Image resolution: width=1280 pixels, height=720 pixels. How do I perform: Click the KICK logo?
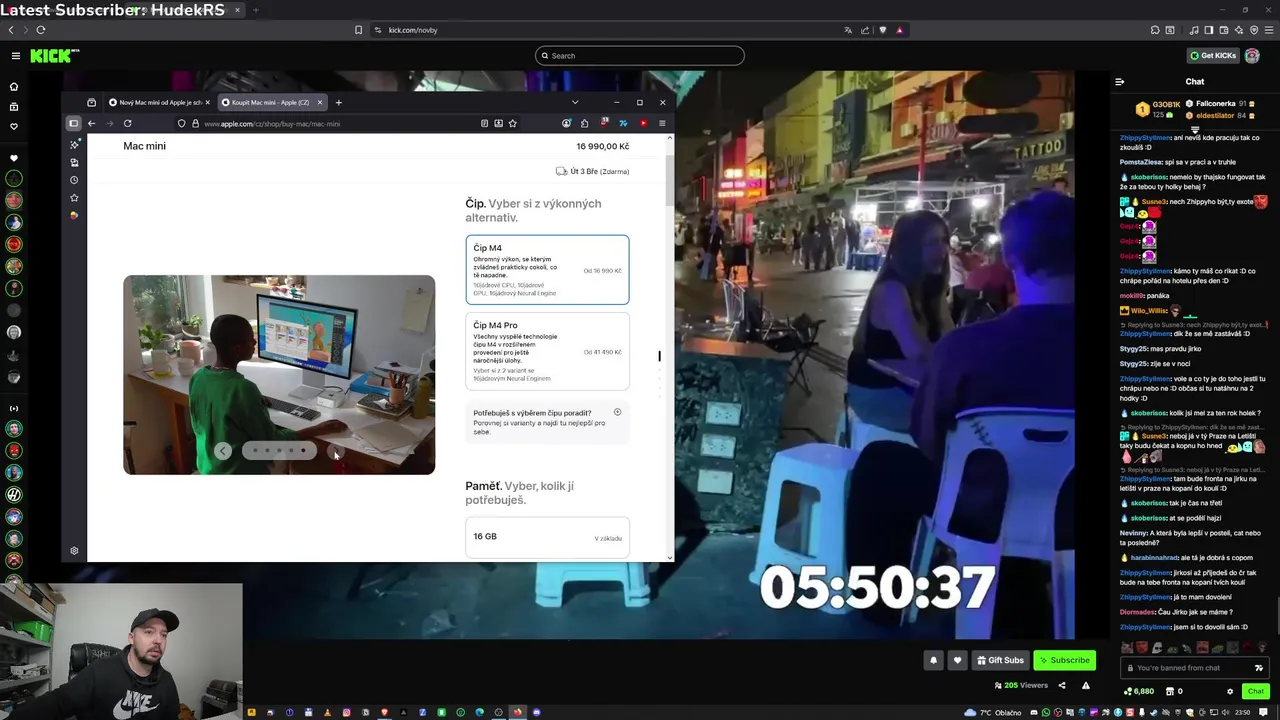tap(54, 56)
